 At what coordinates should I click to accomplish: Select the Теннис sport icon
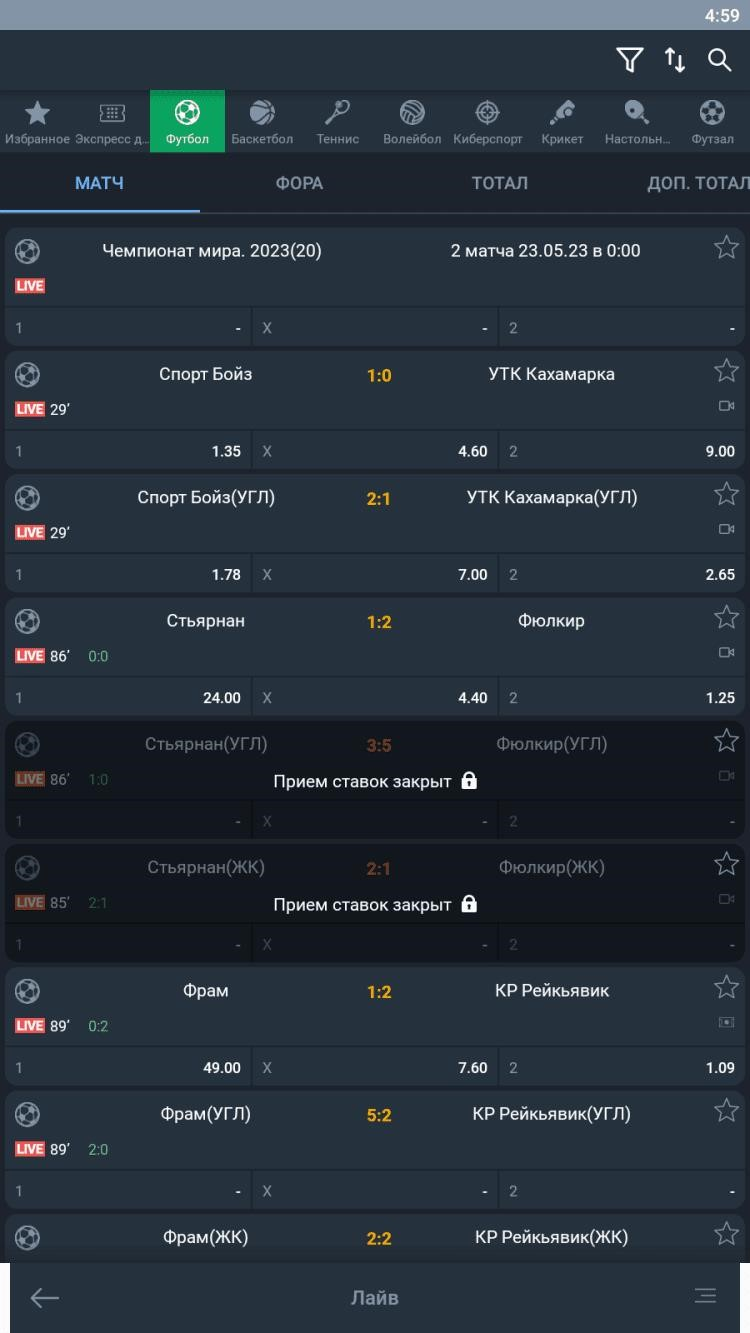(x=337, y=121)
